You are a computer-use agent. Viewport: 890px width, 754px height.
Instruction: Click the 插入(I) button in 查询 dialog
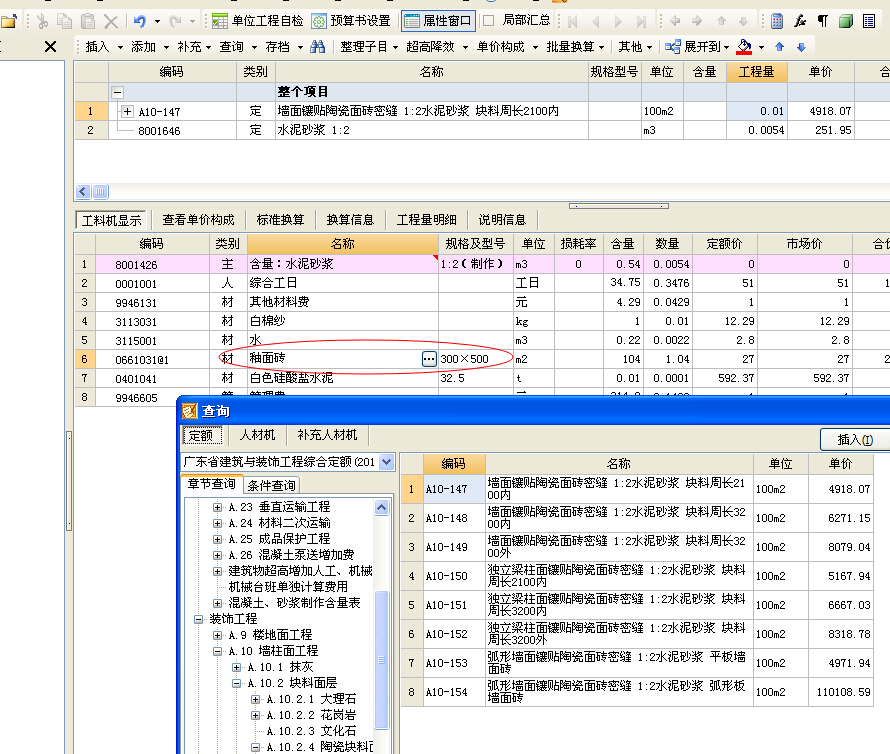click(855, 439)
